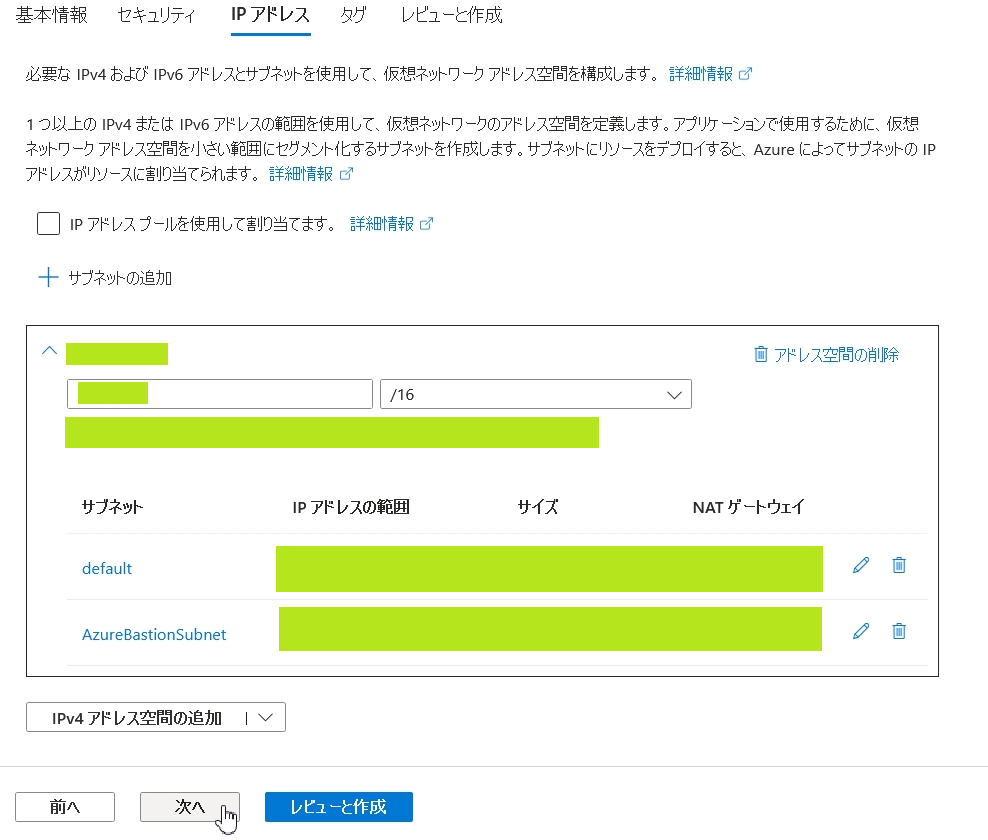988x840 pixels.
Task: Click the trash icon beside アドレス空間の削除
Action: pyautogui.click(x=761, y=354)
